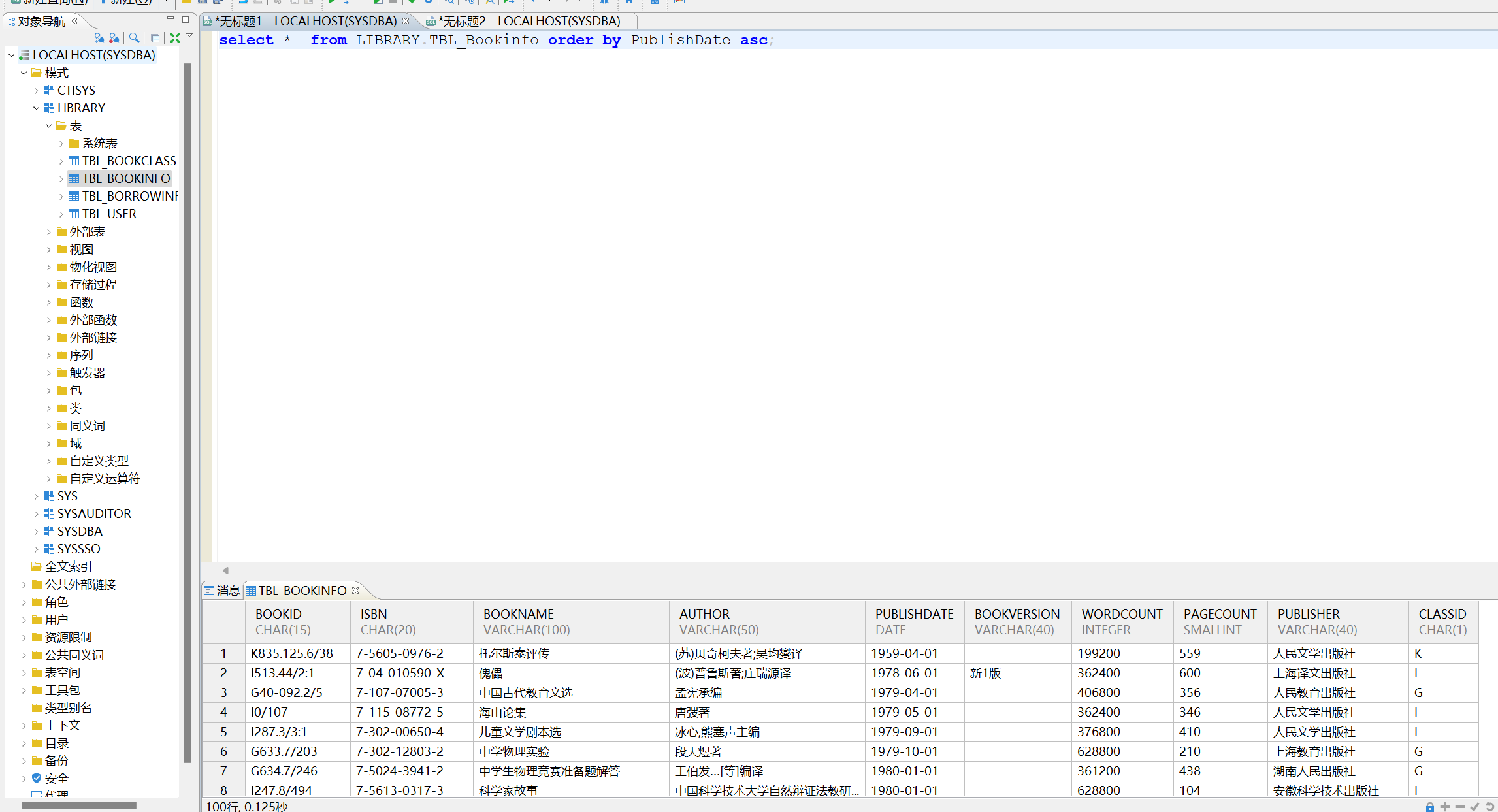
Task: Open the navigator view menu dropdown arrow
Action: [189, 36]
